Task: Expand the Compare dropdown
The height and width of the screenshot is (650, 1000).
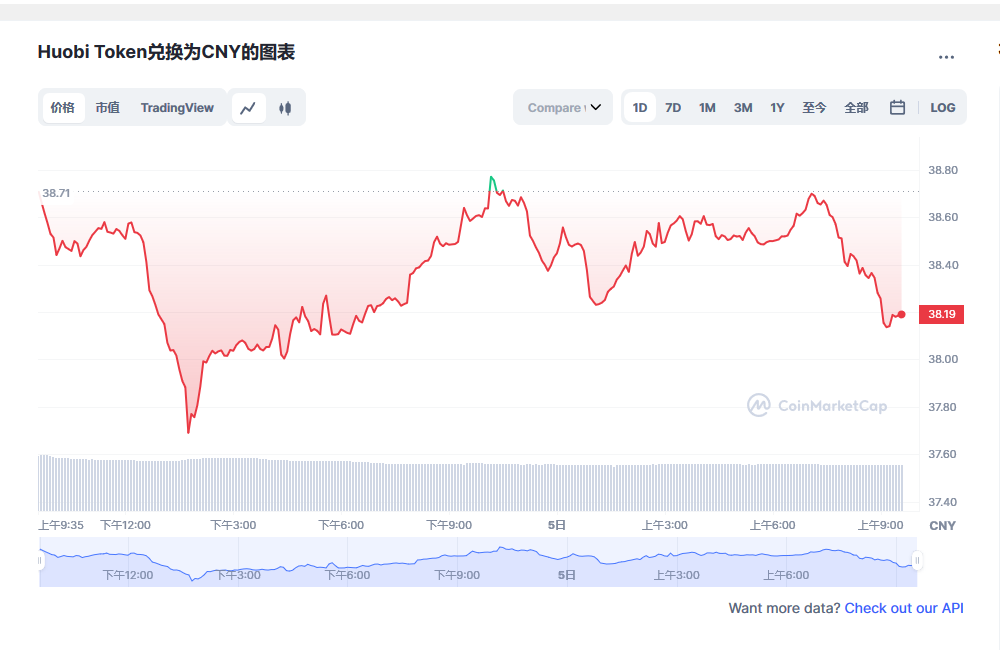Action: pos(563,107)
